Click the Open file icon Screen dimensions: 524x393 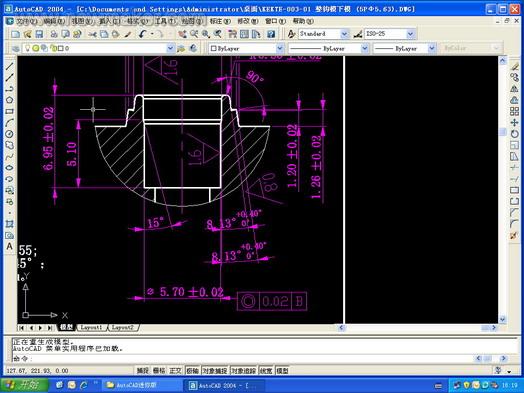point(27,34)
